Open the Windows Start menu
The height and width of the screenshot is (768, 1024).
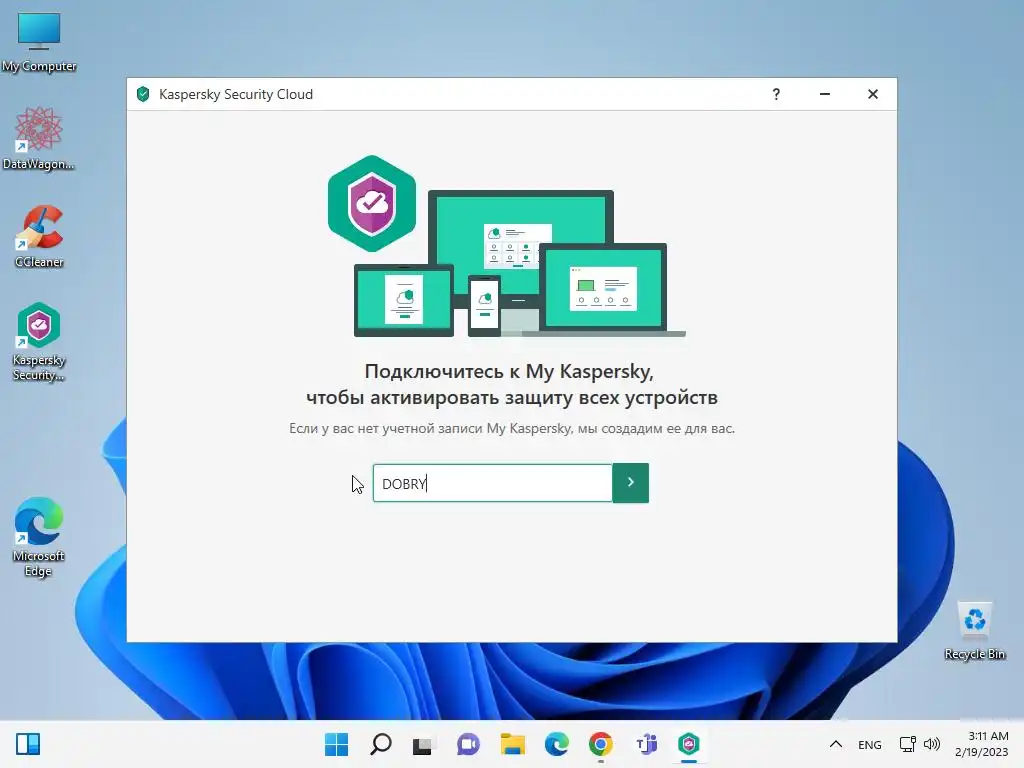tap(336, 744)
